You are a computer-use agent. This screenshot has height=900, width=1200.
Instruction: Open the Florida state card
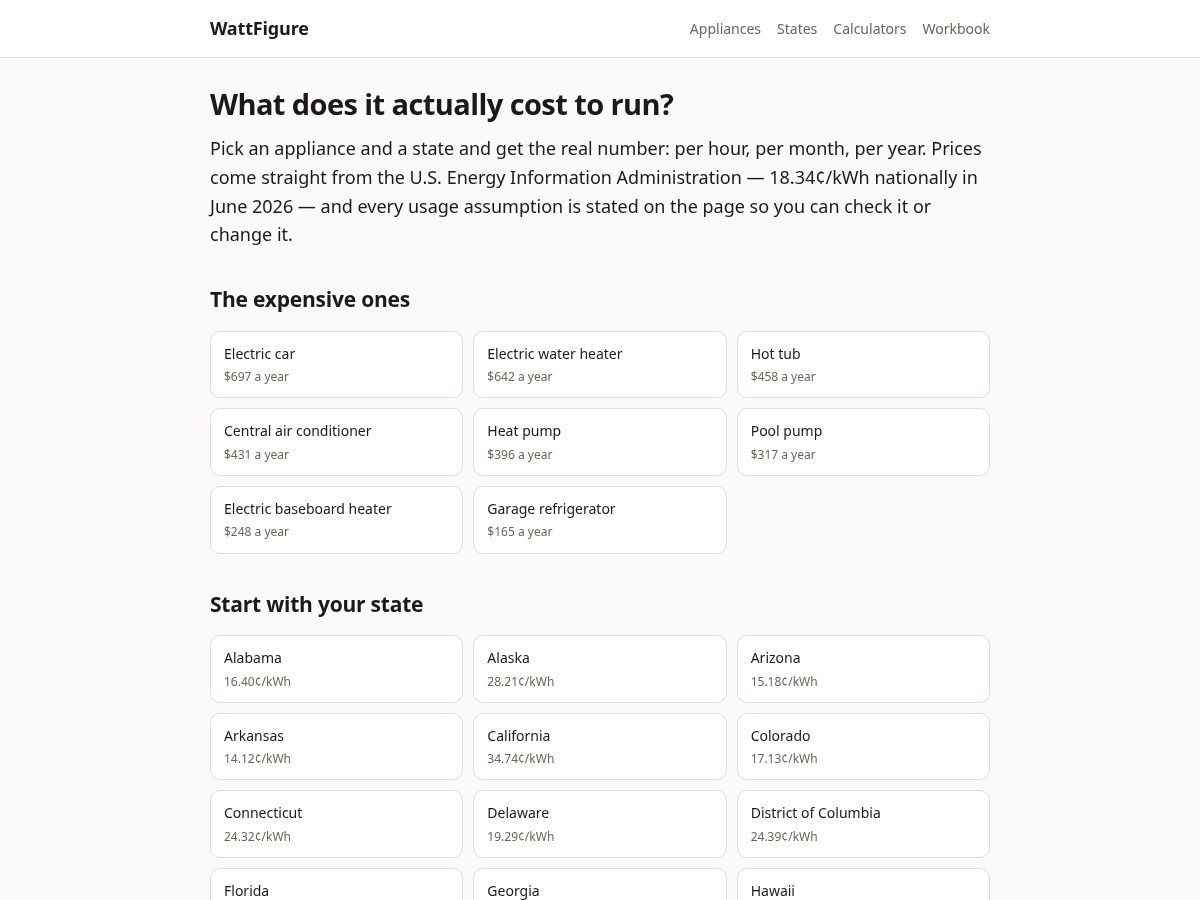(336, 884)
